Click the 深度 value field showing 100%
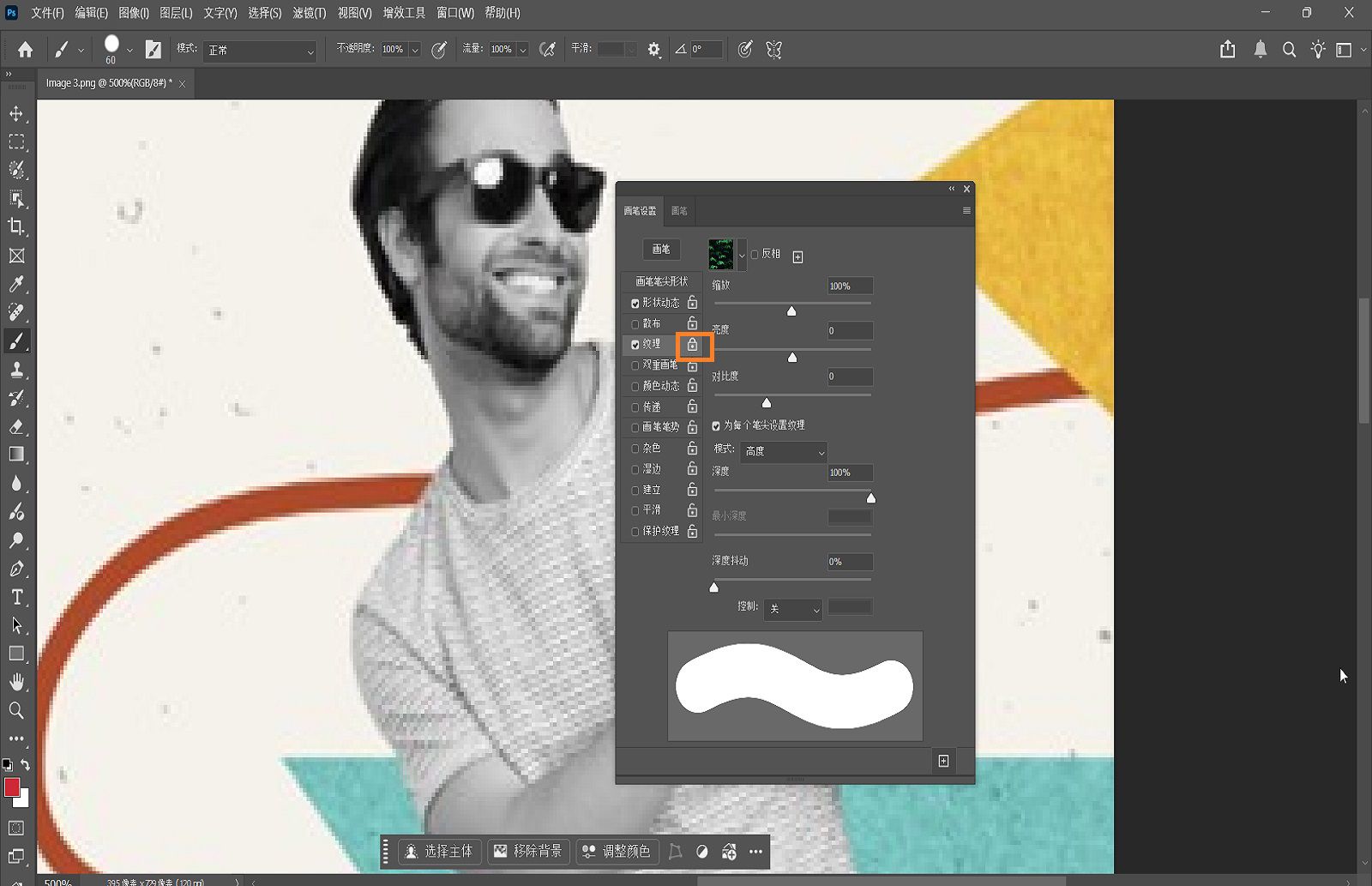 pos(848,473)
